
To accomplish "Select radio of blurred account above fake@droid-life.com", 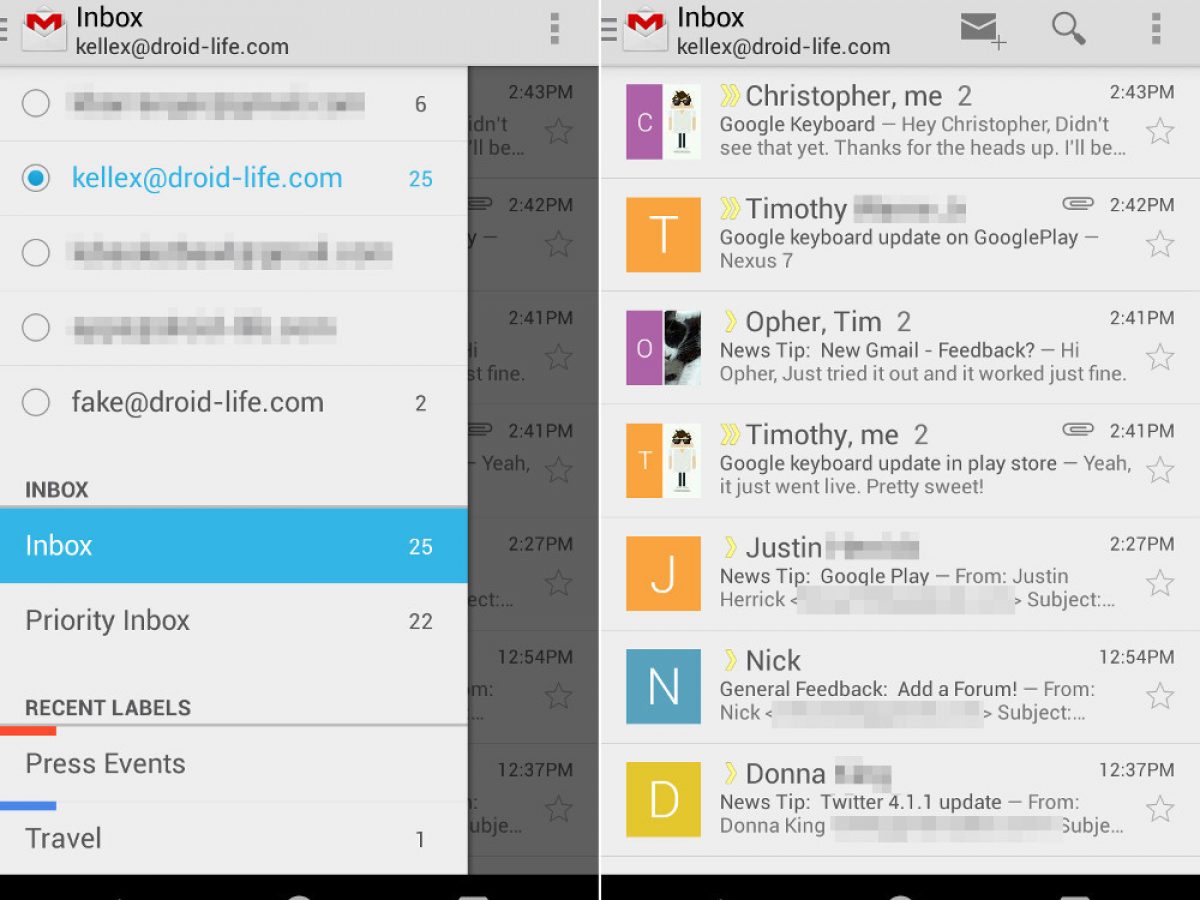I will click(36, 327).
